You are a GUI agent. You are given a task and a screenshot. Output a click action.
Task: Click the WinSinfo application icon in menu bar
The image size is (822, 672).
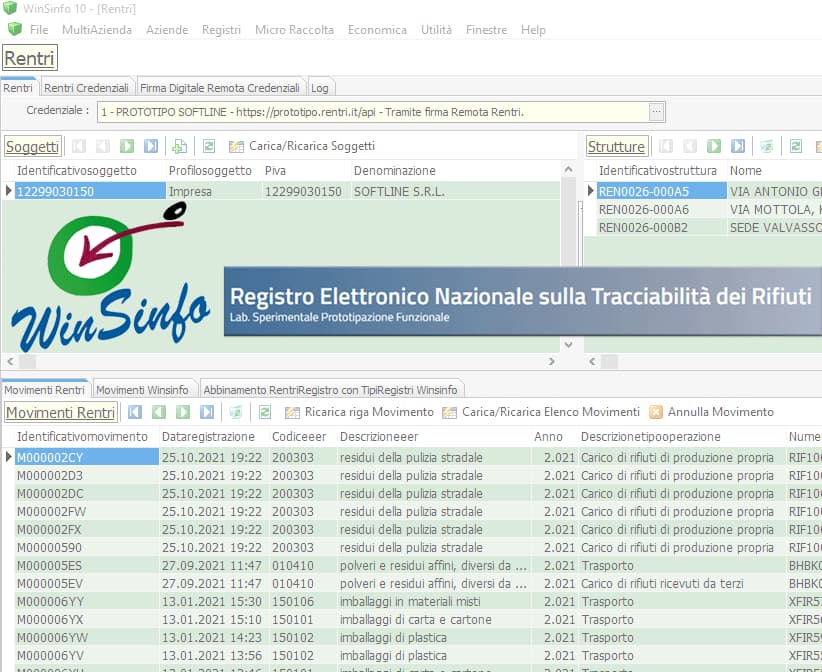15,29
